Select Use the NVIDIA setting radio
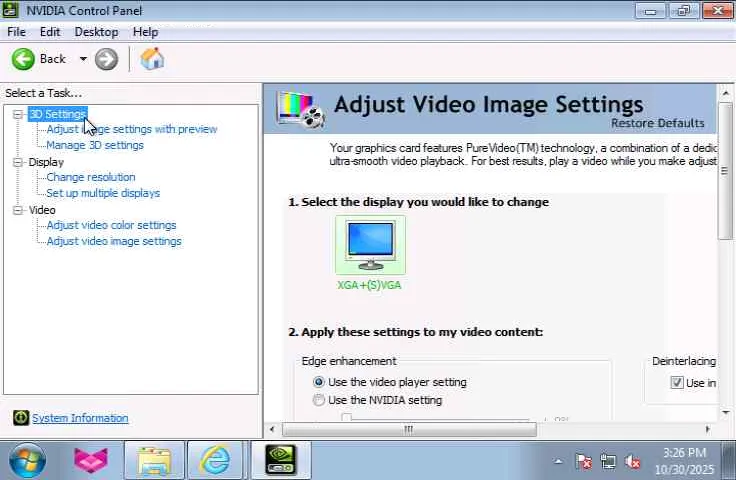 (319, 400)
